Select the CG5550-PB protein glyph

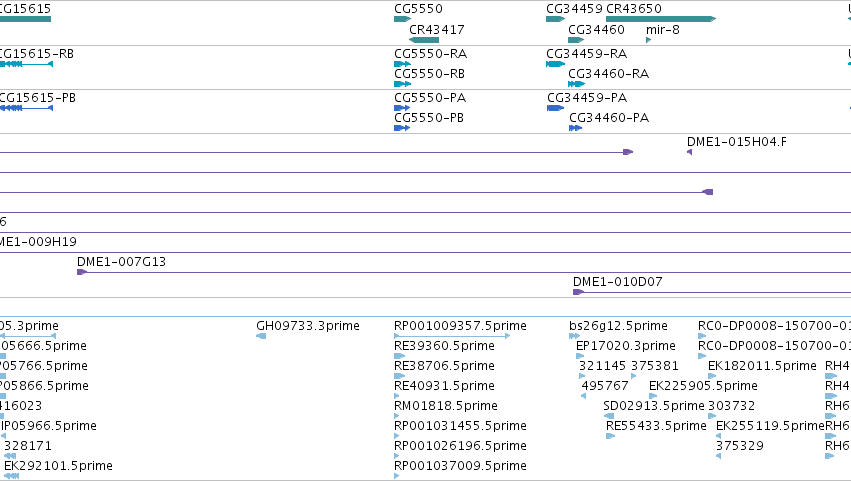pyautogui.click(x=402, y=128)
